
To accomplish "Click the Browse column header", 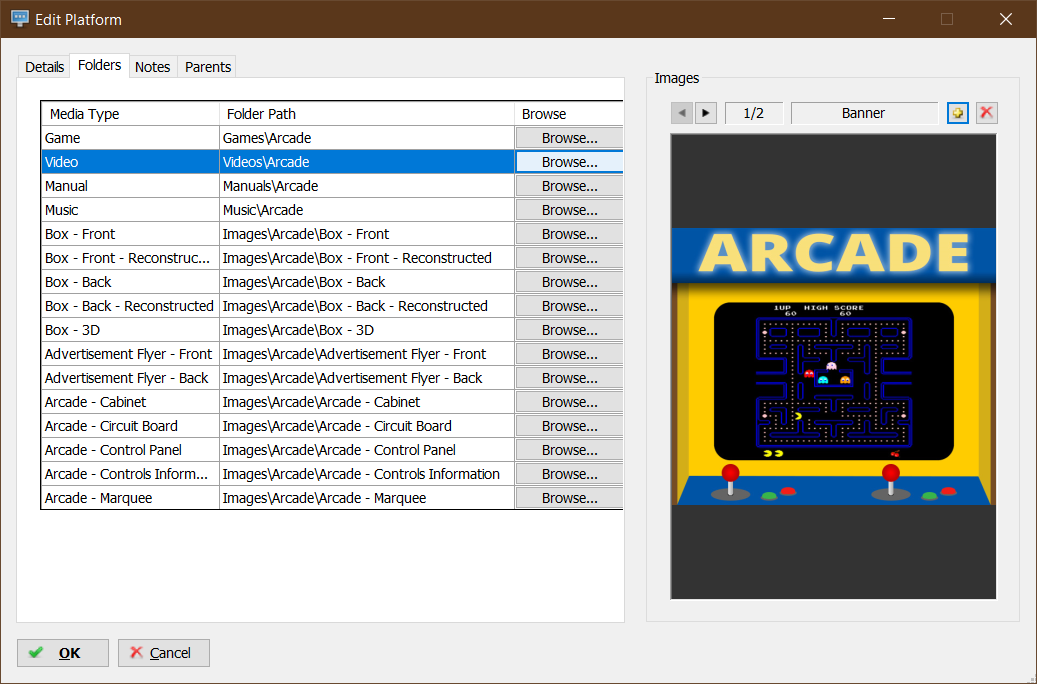I will [569, 114].
